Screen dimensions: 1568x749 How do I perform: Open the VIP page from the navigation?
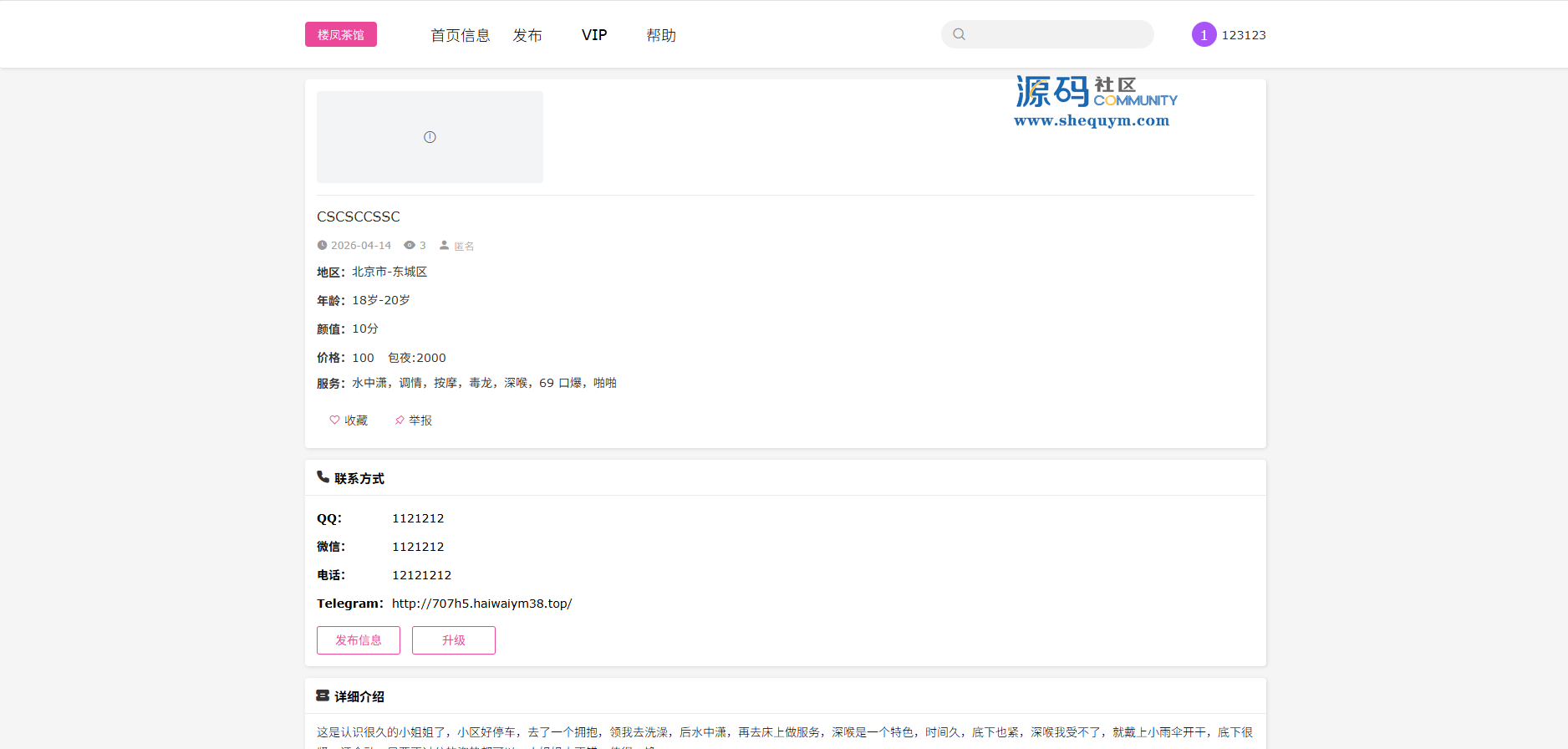pyautogui.click(x=594, y=35)
